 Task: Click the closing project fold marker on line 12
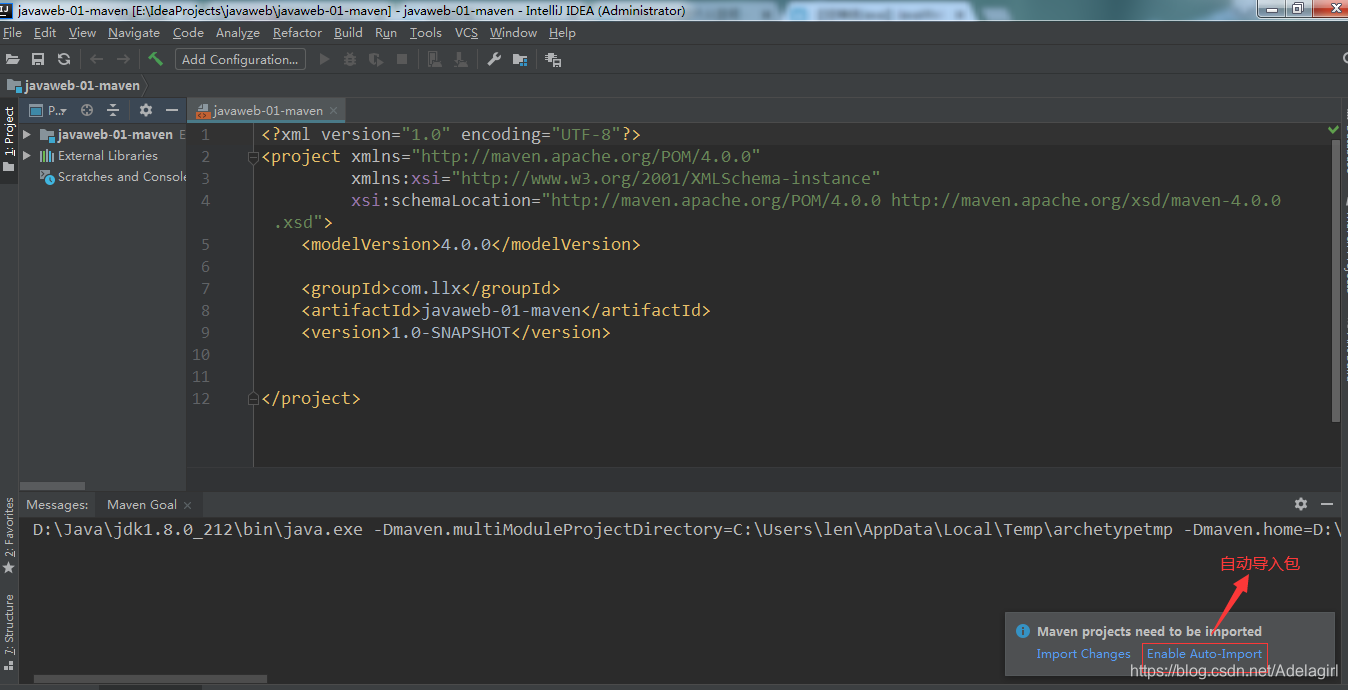point(253,399)
